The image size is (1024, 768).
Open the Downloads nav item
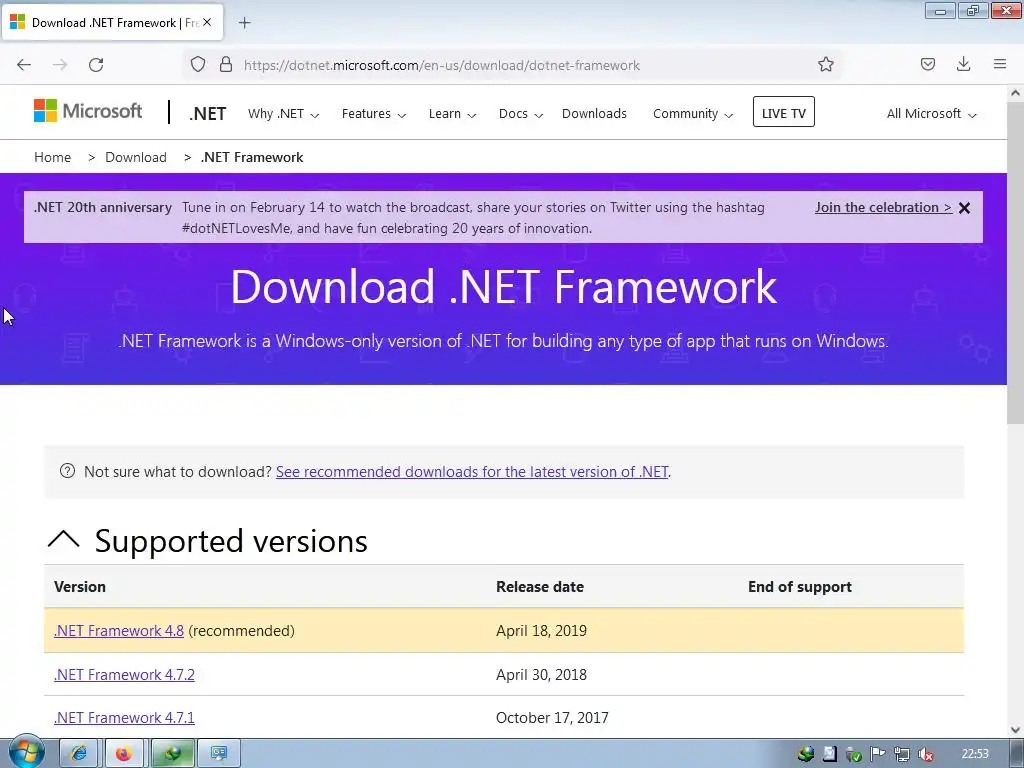tap(594, 114)
